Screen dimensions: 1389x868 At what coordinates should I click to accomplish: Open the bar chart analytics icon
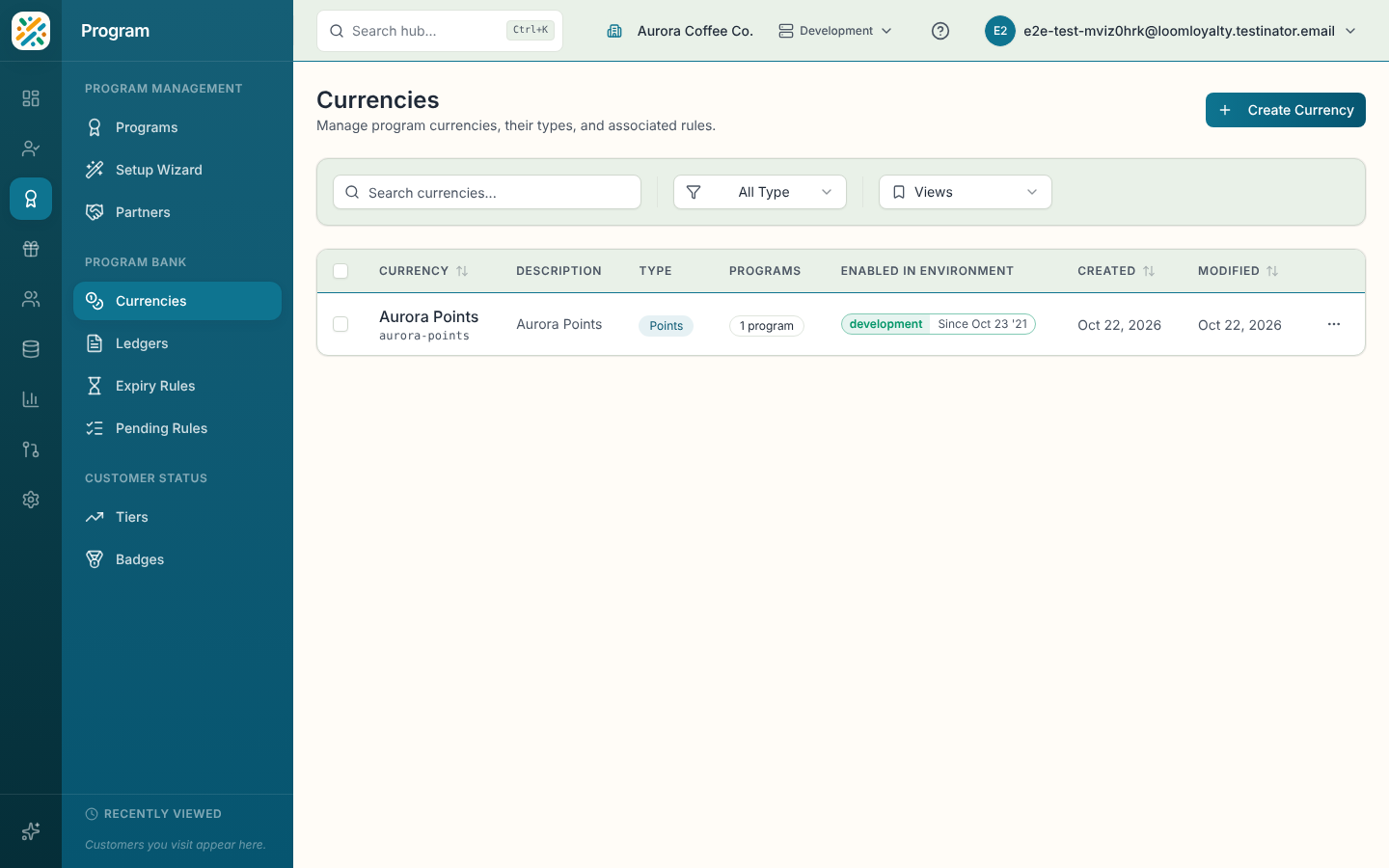pyautogui.click(x=31, y=399)
